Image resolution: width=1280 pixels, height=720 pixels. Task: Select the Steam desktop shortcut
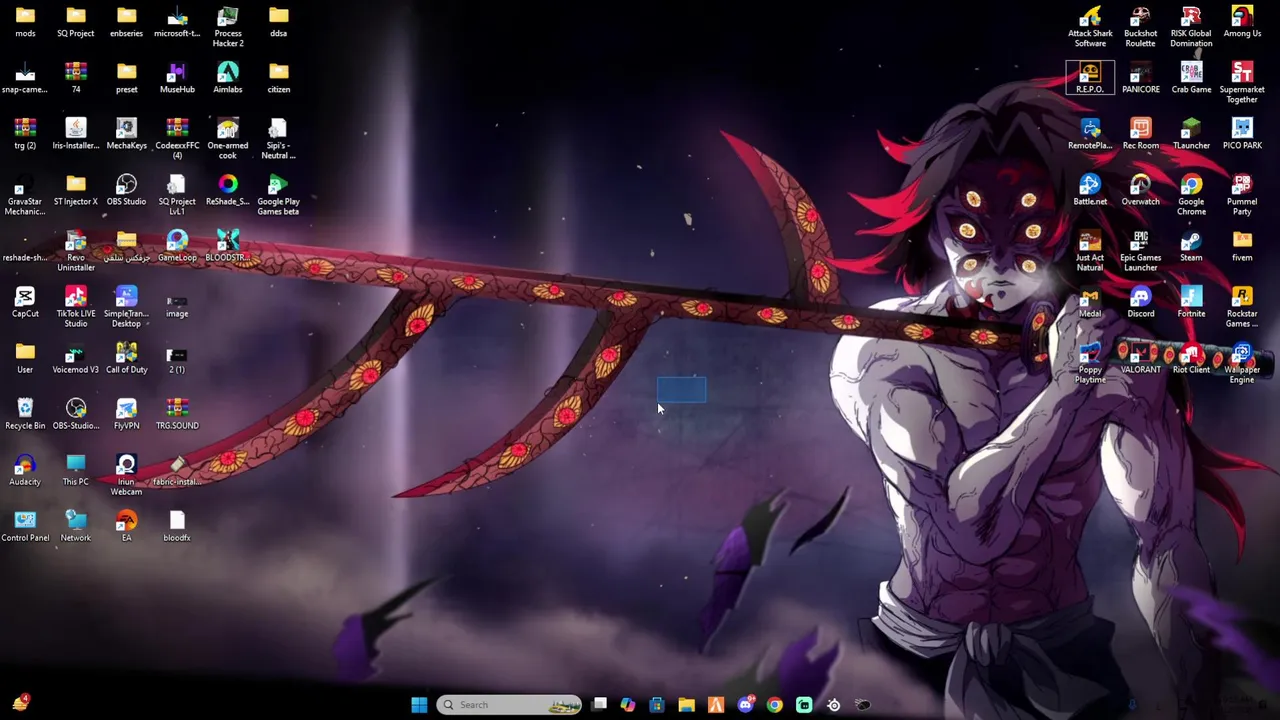(x=1191, y=245)
